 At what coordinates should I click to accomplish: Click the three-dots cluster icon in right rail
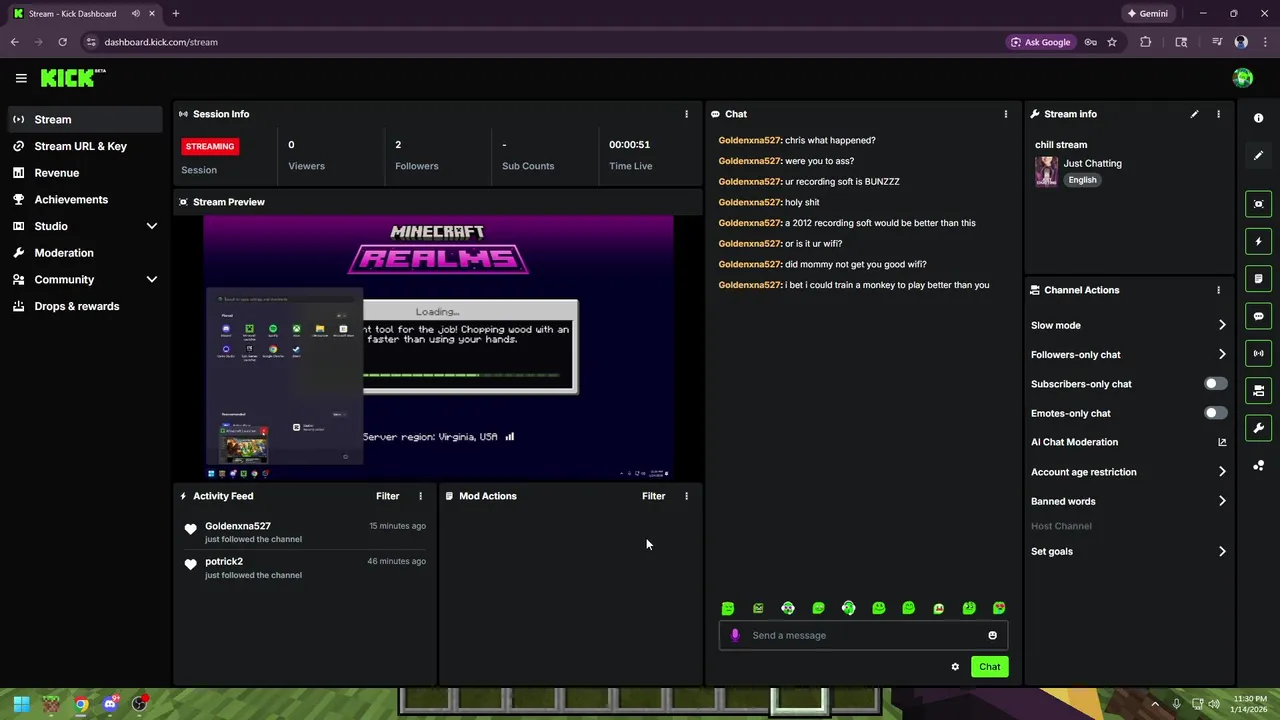point(1258,466)
